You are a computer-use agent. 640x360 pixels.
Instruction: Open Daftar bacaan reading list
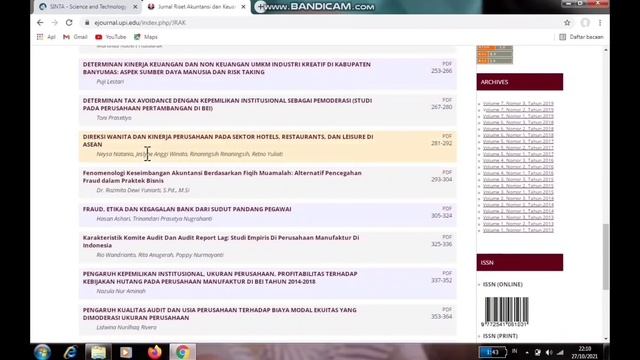(581, 37)
